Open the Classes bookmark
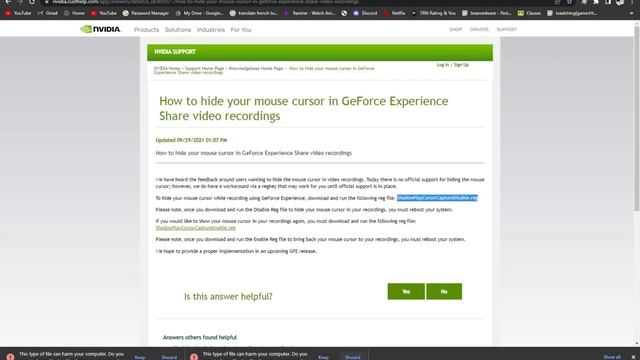Viewport: 640px width, 360px height. pyautogui.click(x=529, y=13)
